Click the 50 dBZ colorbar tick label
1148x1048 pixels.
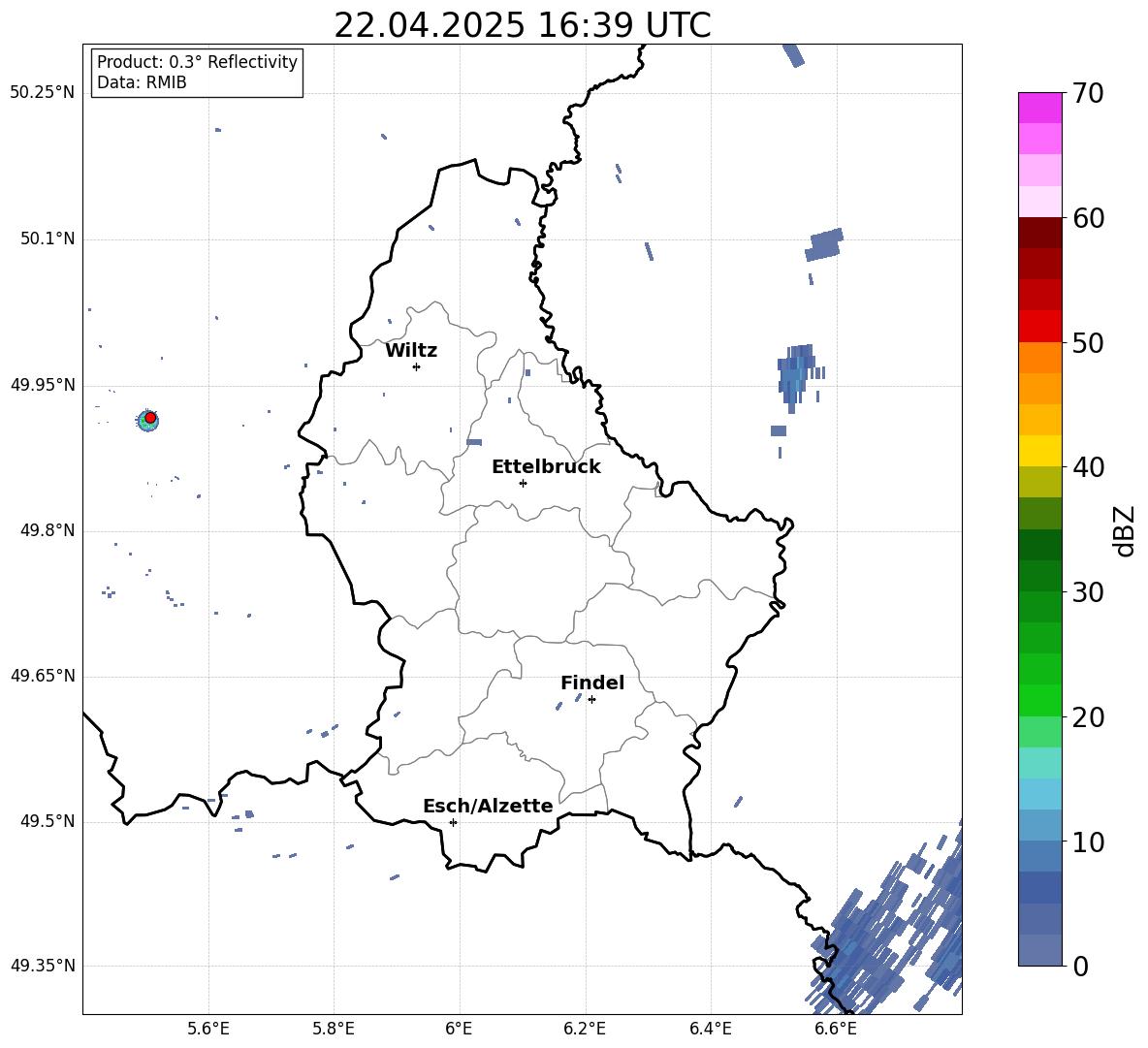tap(1088, 343)
